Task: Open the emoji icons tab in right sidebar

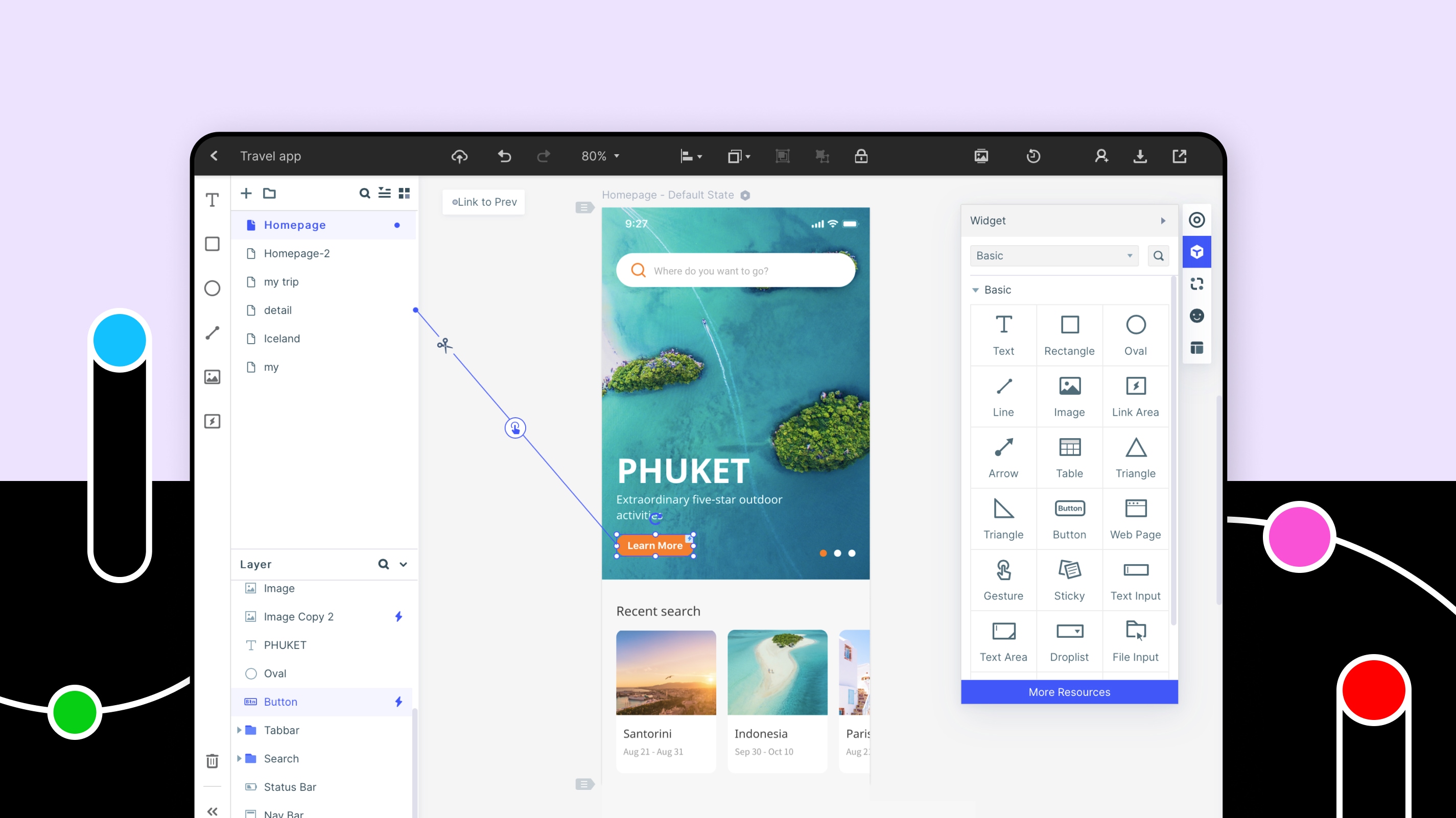Action: (1196, 316)
